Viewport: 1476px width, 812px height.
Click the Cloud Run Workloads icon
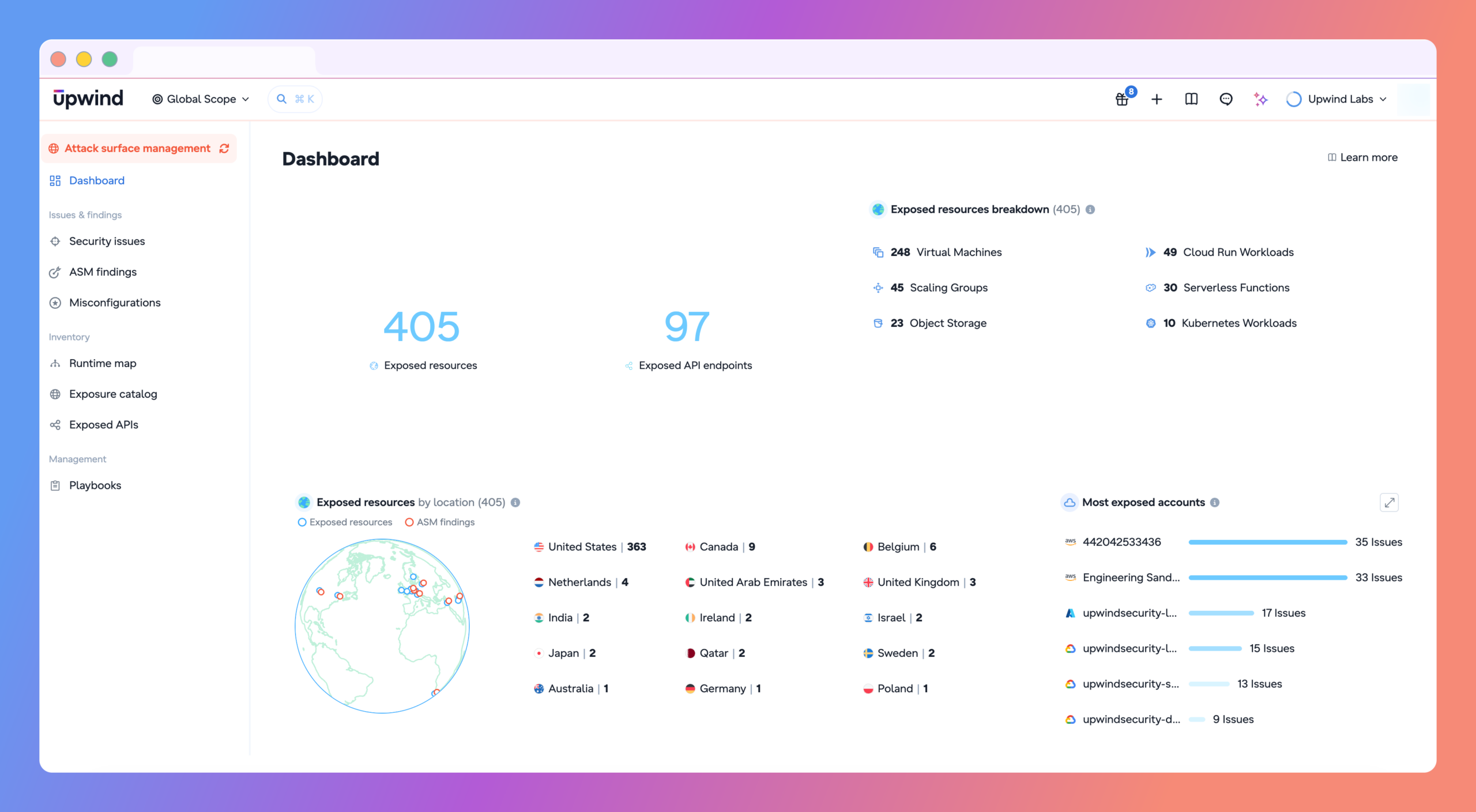tap(1151, 252)
